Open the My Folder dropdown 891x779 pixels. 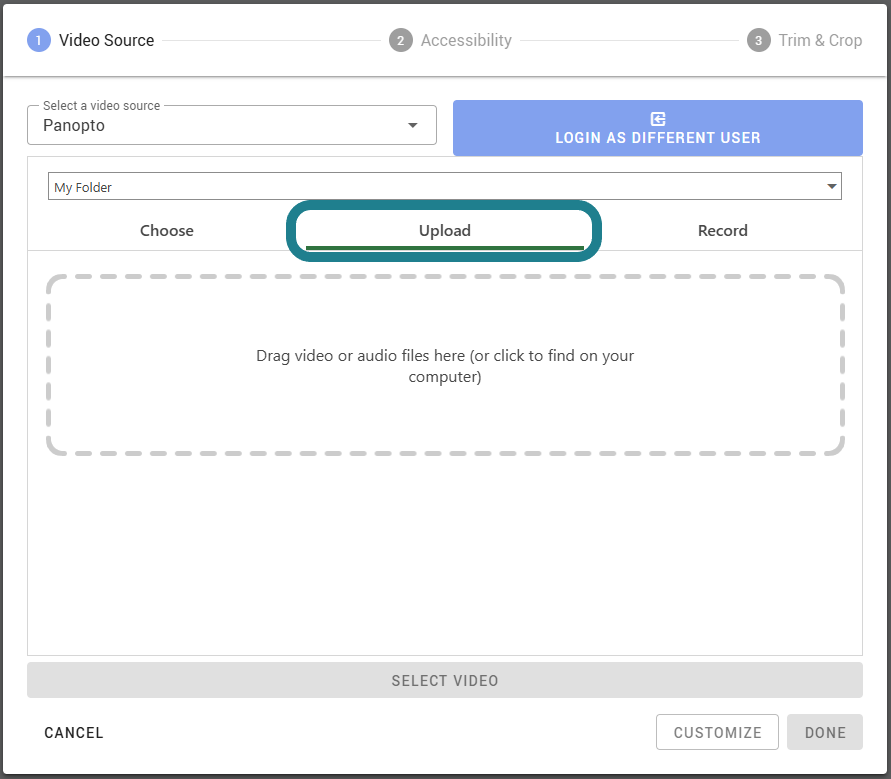pos(444,186)
